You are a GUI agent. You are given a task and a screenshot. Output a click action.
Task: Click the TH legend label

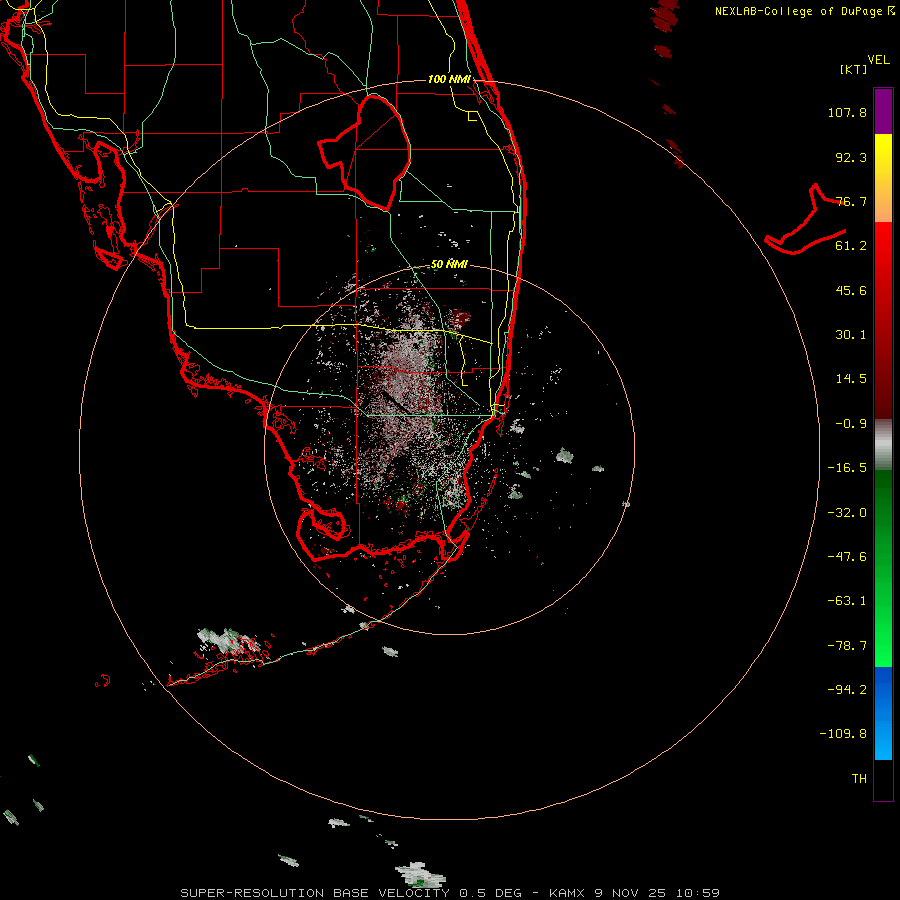[x=859, y=779]
